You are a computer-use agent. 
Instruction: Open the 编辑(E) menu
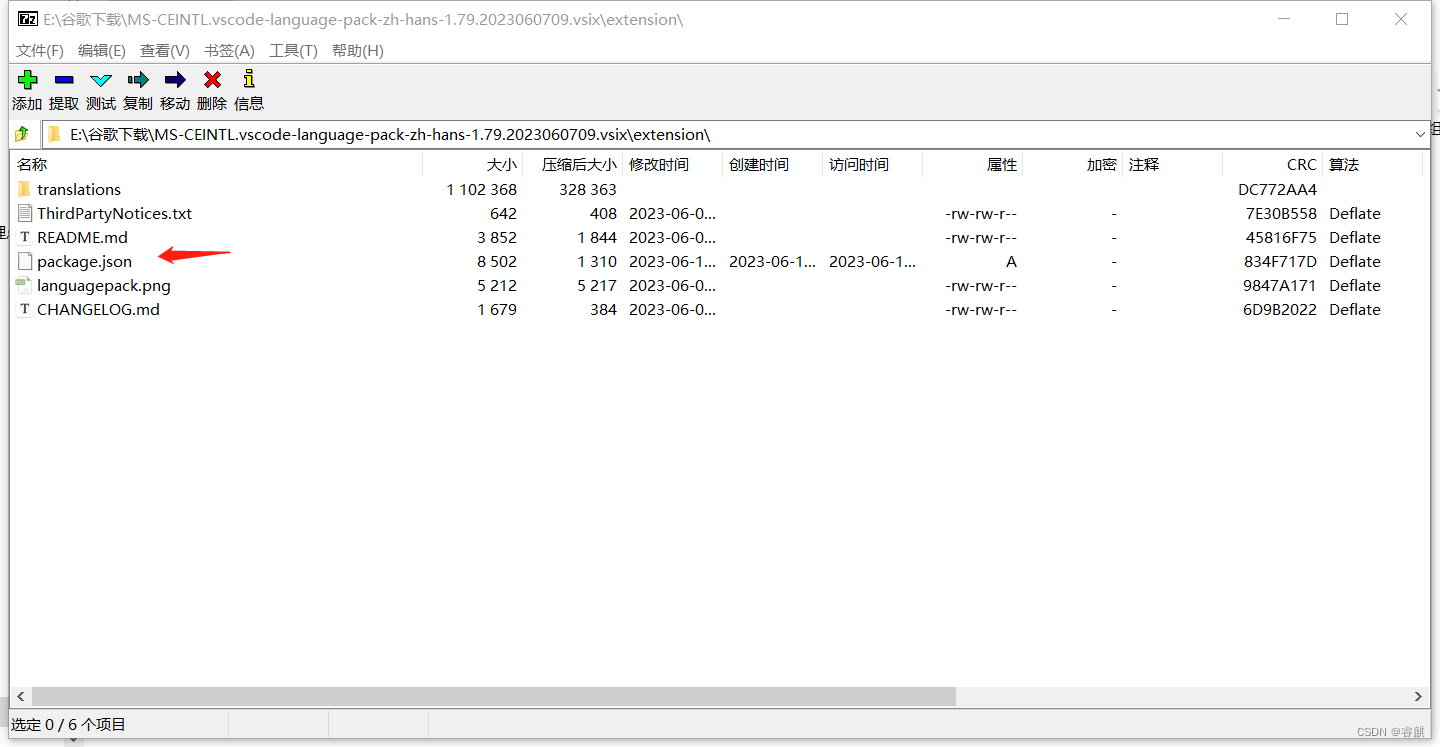[x=102, y=50]
